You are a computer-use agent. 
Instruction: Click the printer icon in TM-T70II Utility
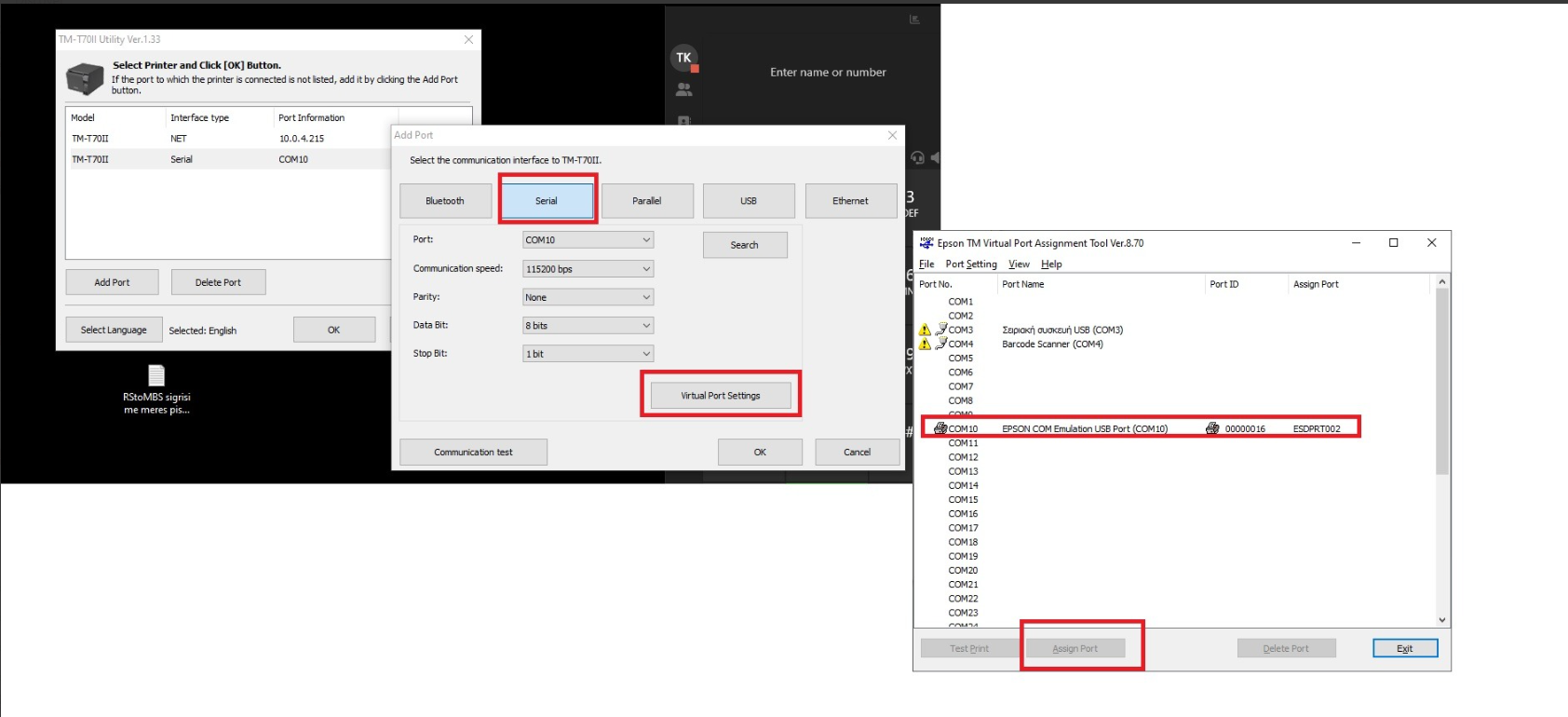coord(85,78)
